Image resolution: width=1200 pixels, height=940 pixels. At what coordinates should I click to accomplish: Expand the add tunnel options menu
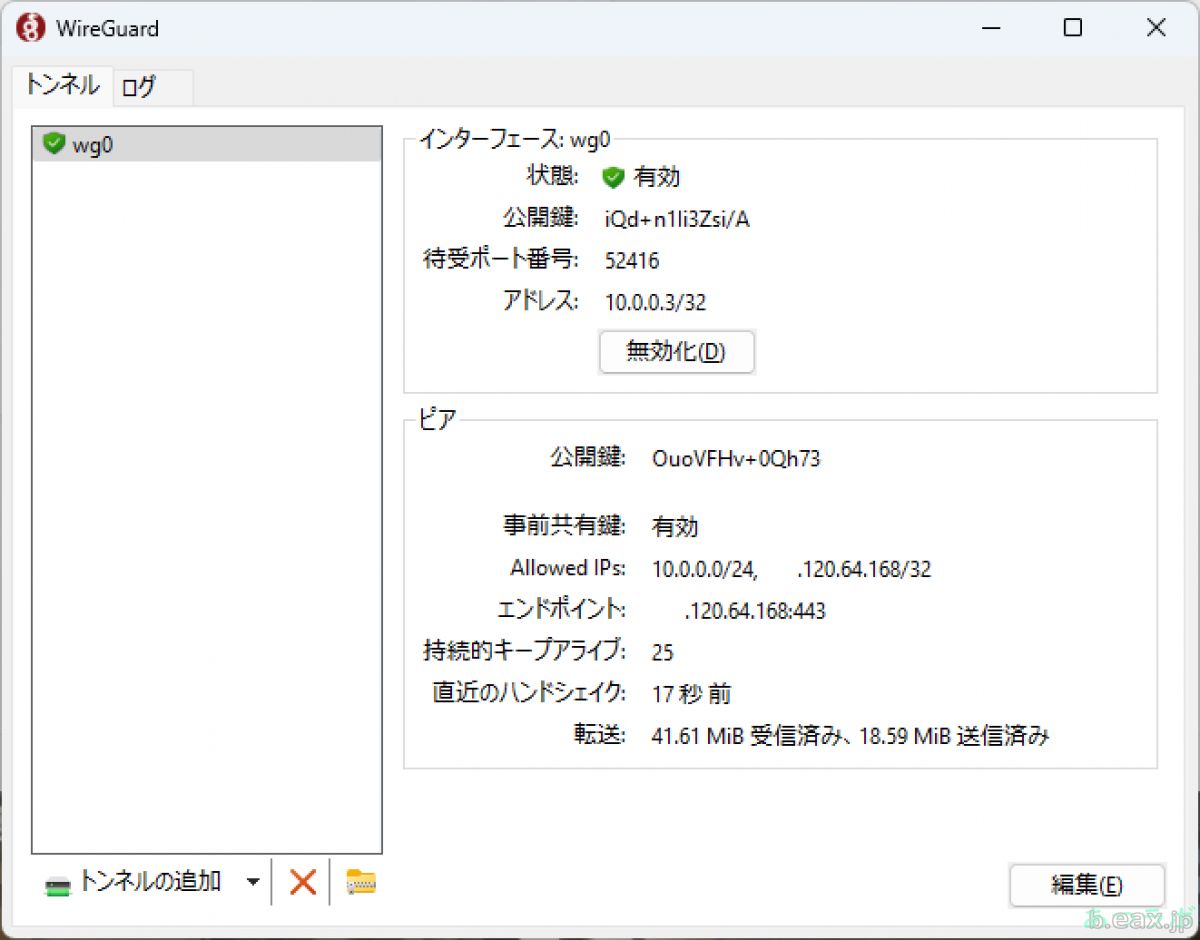(254, 881)
